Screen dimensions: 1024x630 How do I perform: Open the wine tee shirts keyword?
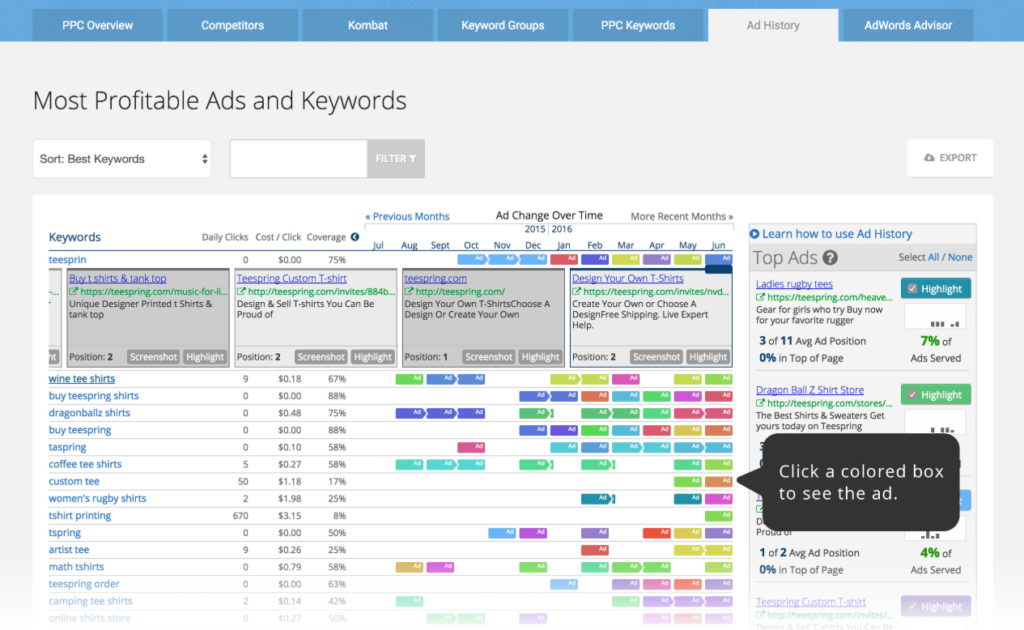(x=82, y=379)
